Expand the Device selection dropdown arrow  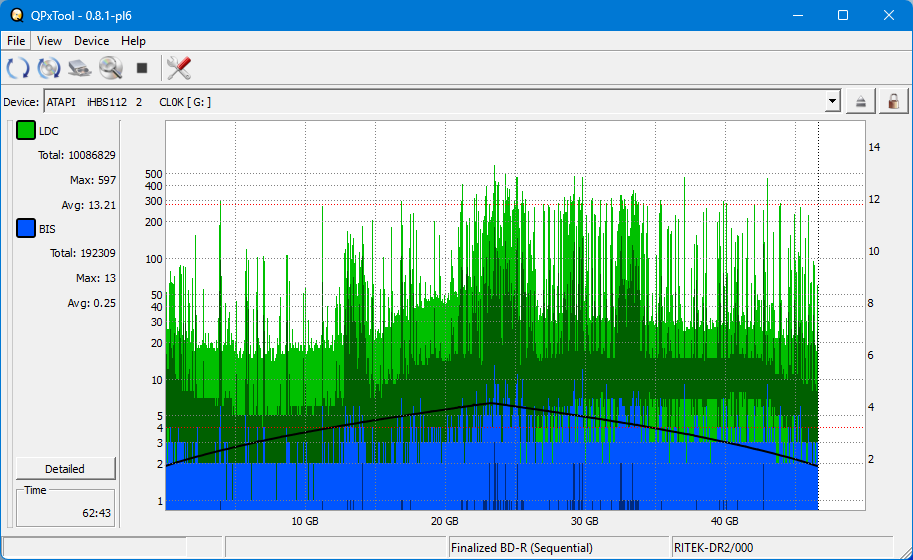(832, 101)
